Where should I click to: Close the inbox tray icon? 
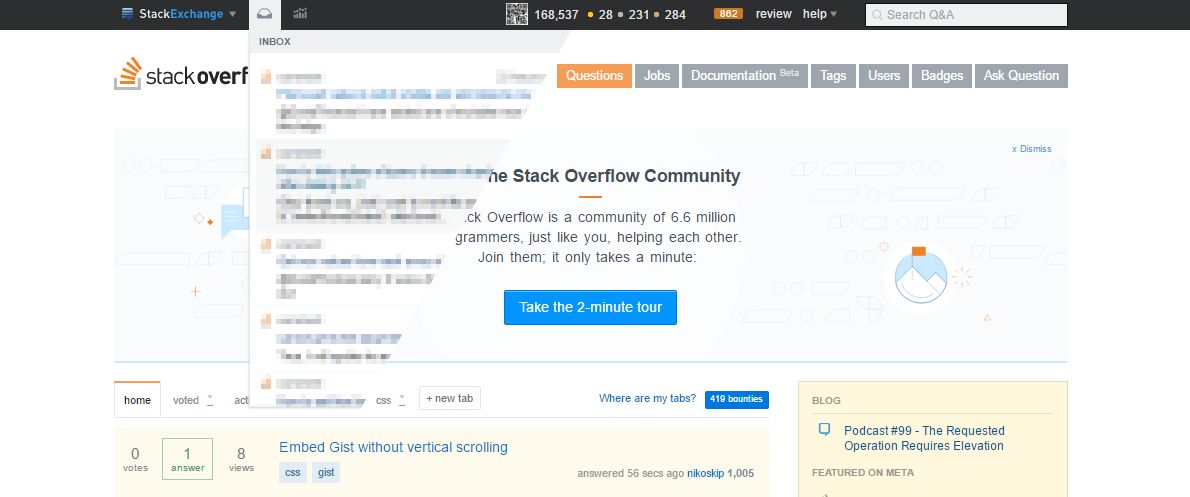click(264, 14)
